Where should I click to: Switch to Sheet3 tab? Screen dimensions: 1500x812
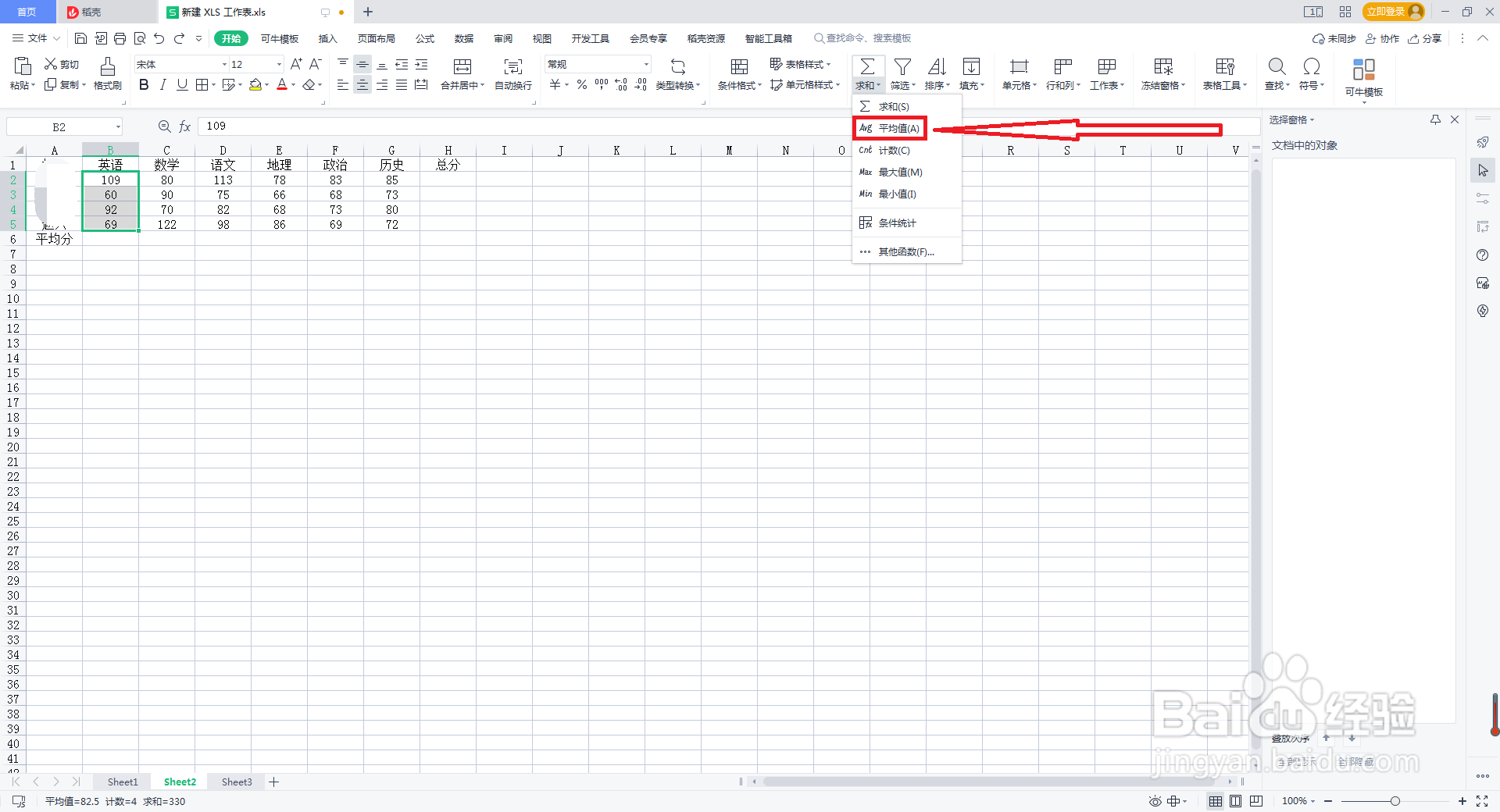coord(237,782)
